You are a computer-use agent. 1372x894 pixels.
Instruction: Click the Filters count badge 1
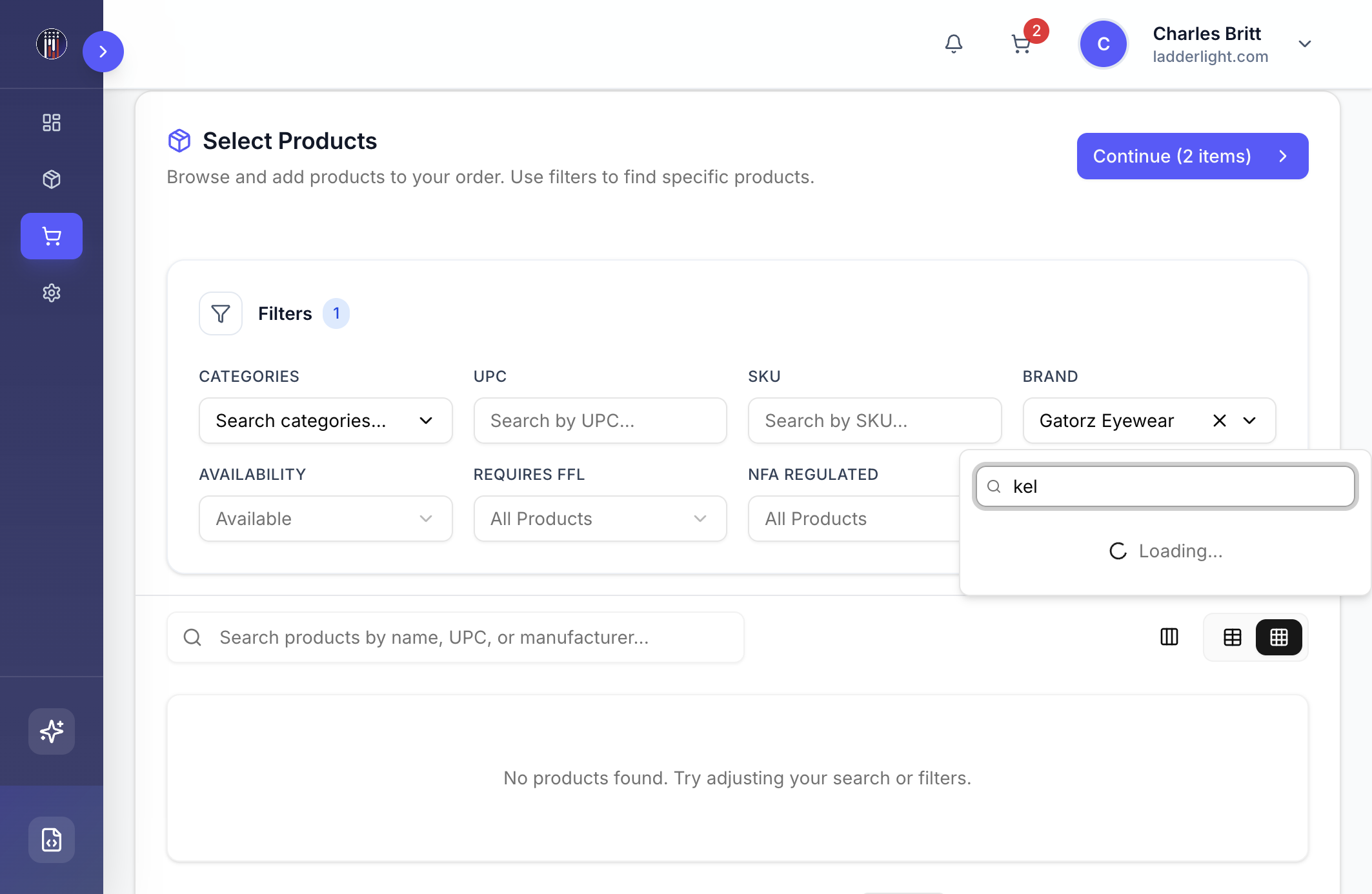coord(336,313)
